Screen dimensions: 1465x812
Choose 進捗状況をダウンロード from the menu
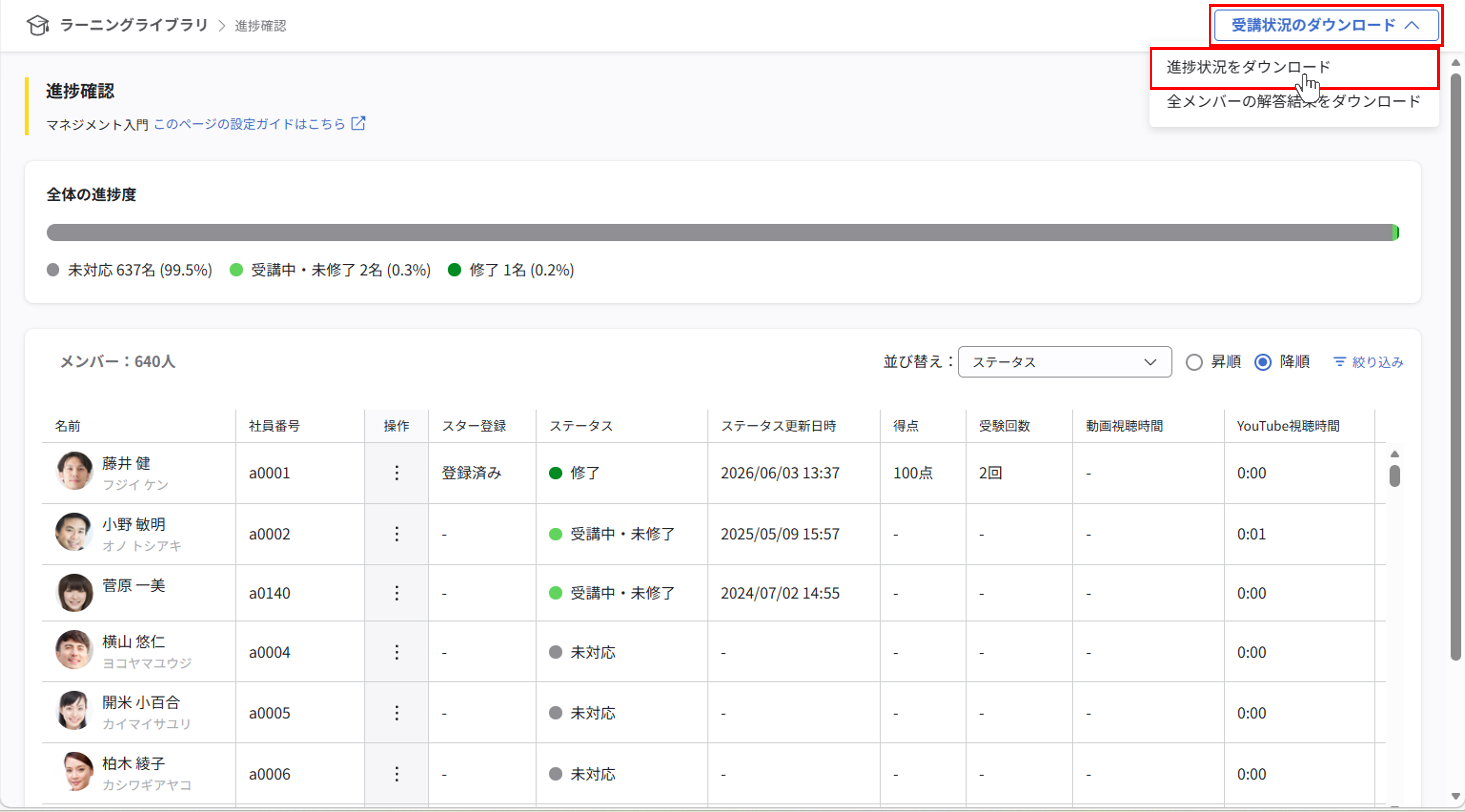1294,67
